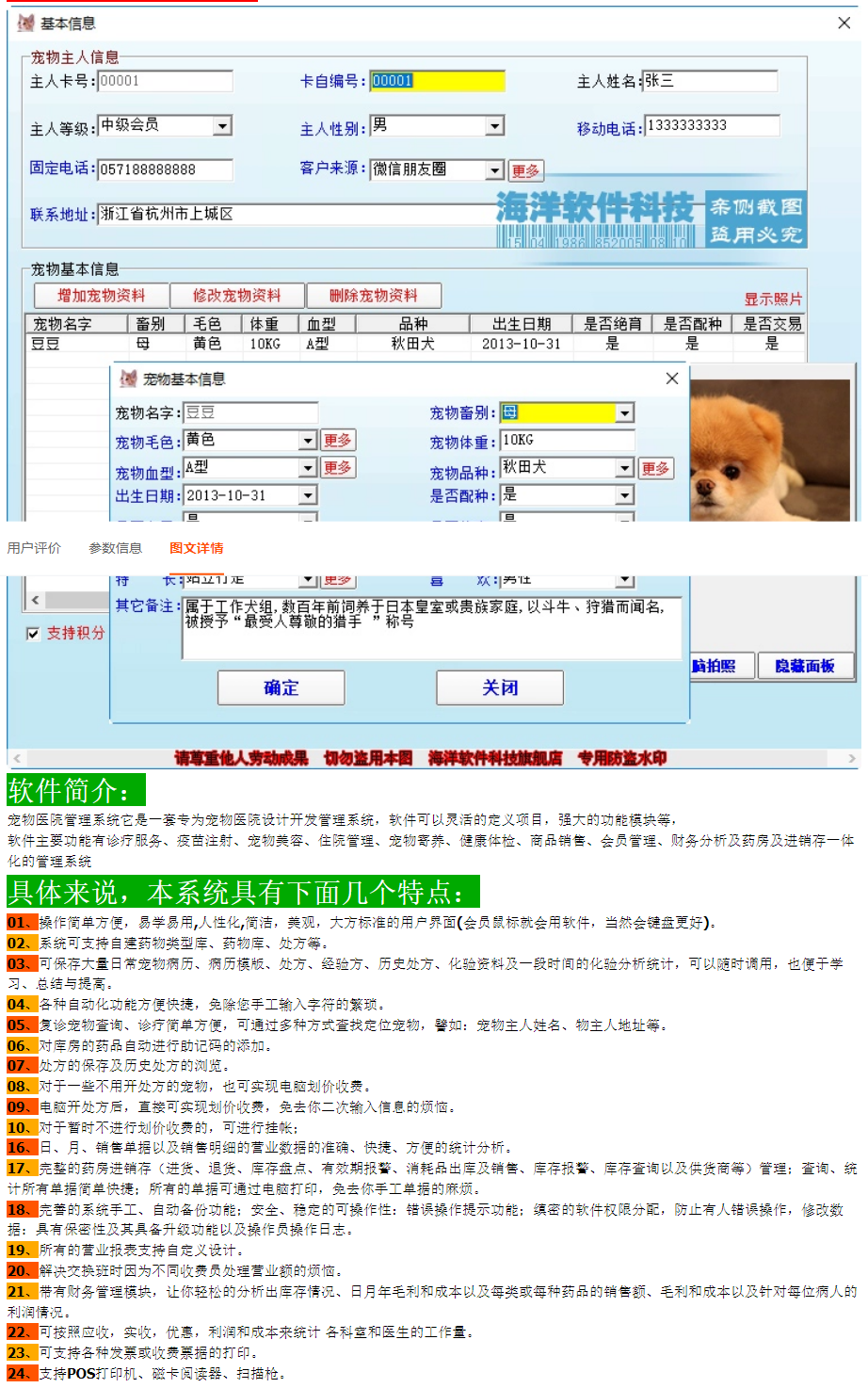Click the 显示照片 link
The image size is (868, 1388).
[x=773, y=299]
